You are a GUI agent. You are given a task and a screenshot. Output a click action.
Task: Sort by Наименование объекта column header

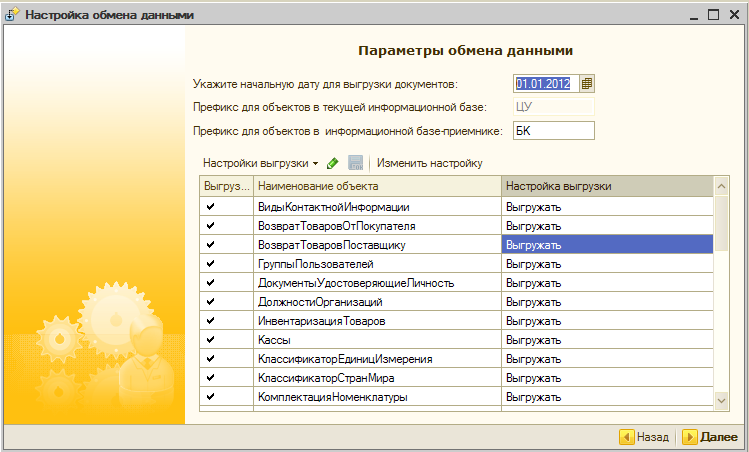coord(376,187)
